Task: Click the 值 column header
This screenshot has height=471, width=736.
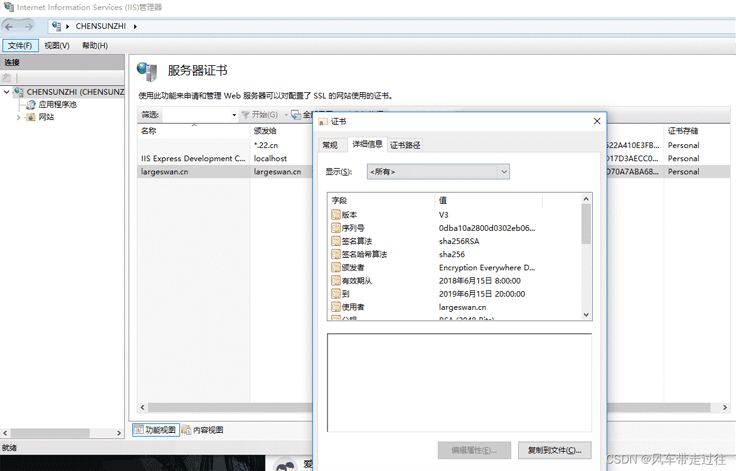Action: (488, 200)
